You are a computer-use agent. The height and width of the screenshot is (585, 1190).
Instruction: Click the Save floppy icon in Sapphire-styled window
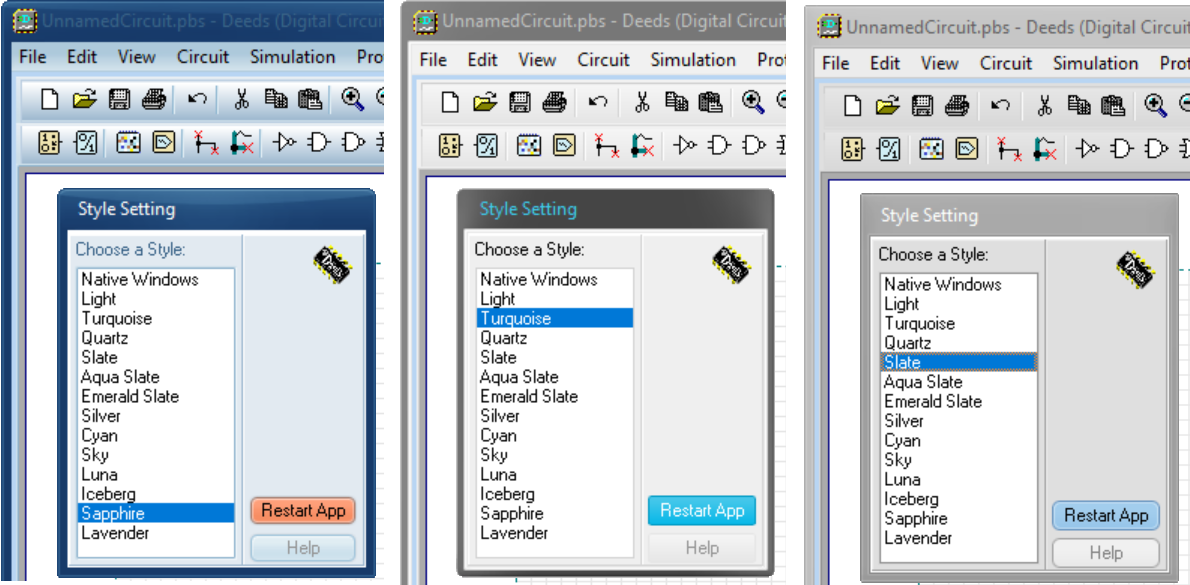pyautogui.click(x=120, y=99)
